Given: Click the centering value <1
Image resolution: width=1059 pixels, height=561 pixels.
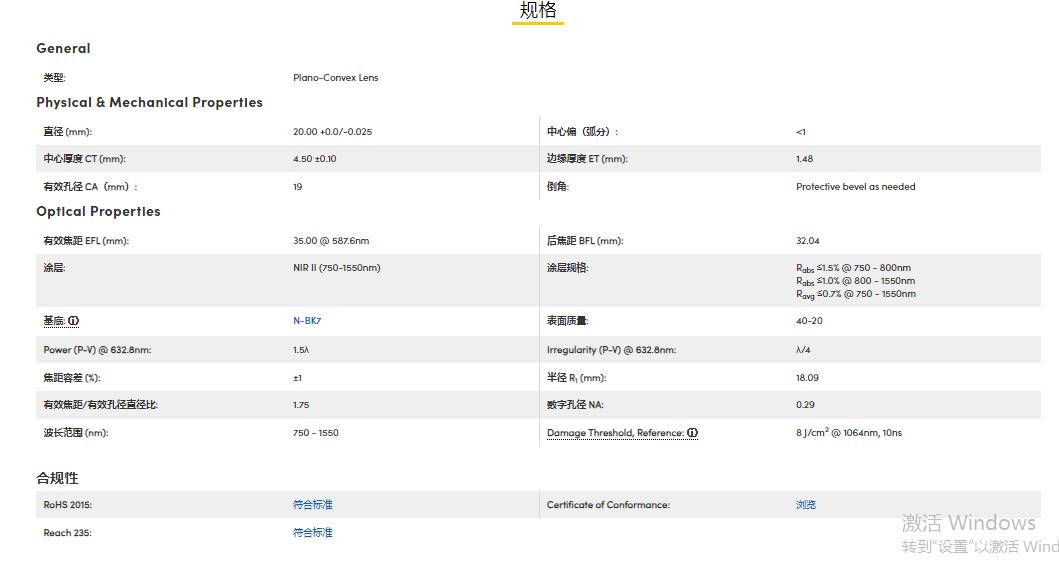Looking at the screenshot, I should click(x=801, y=132).
